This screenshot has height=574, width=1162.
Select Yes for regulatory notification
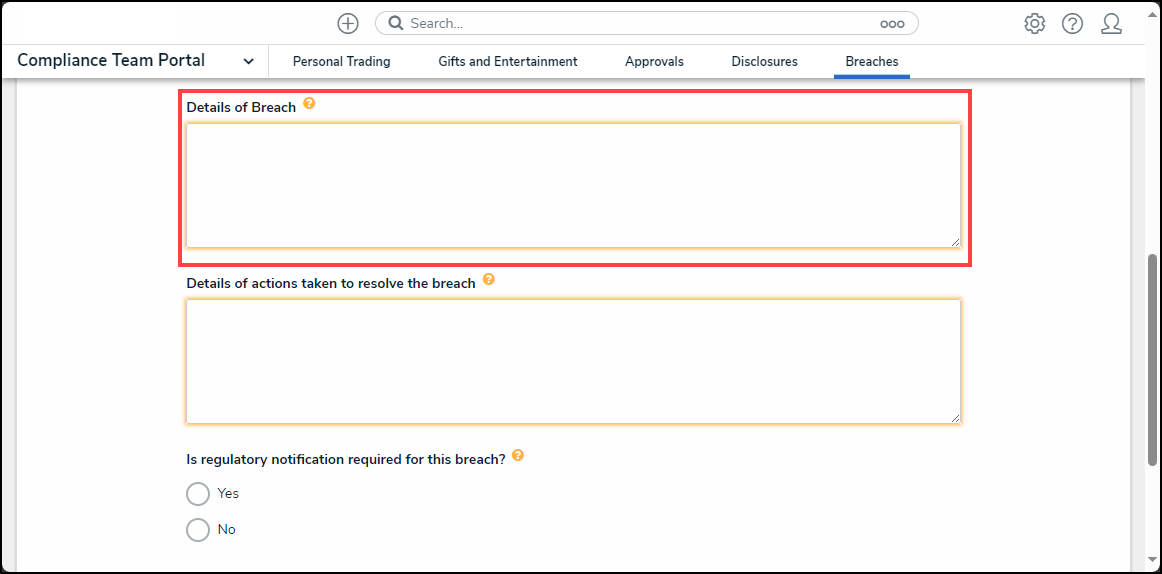coord(198,494)
